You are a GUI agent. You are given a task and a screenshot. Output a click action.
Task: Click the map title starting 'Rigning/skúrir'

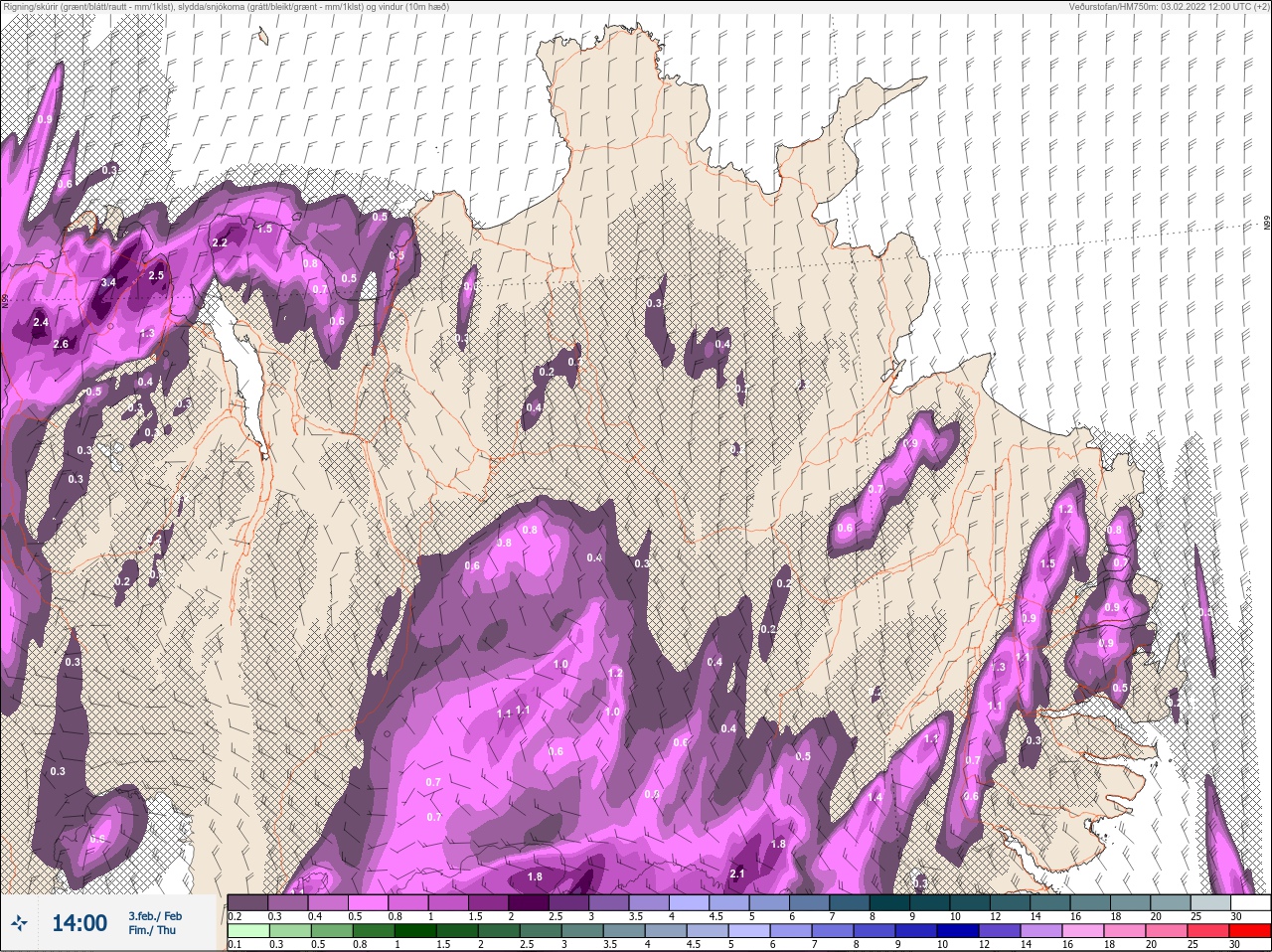click(x=227, y=7)
